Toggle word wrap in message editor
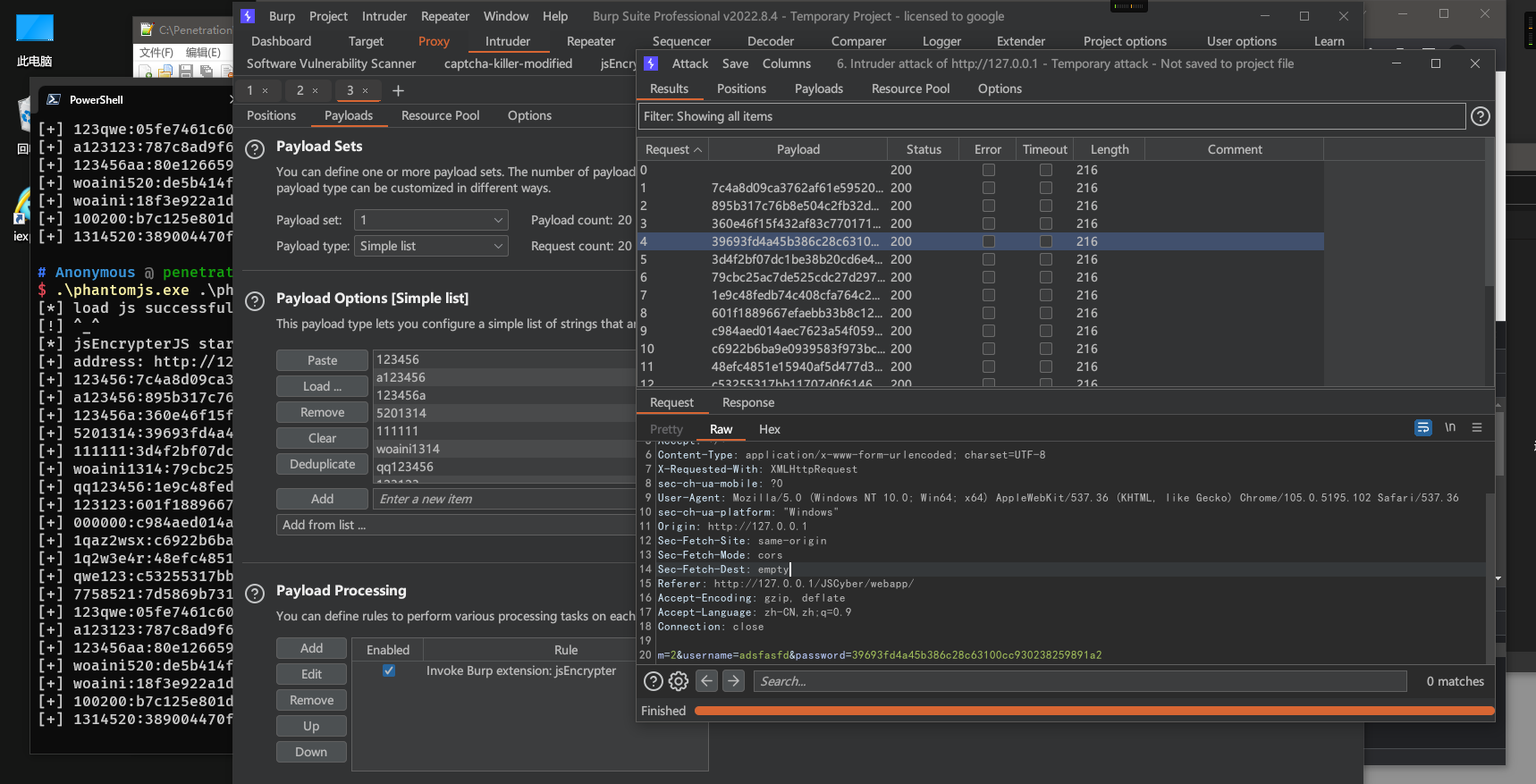This screenshot has width=1536, height=784. pos(1423,428)
